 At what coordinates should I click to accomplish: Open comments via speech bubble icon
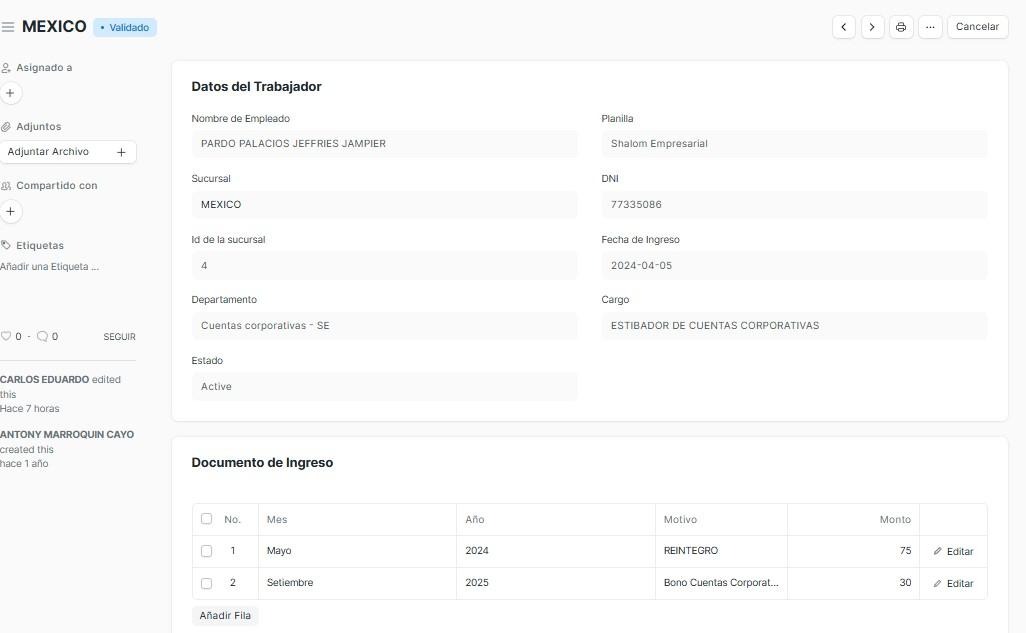pos(42,337)
